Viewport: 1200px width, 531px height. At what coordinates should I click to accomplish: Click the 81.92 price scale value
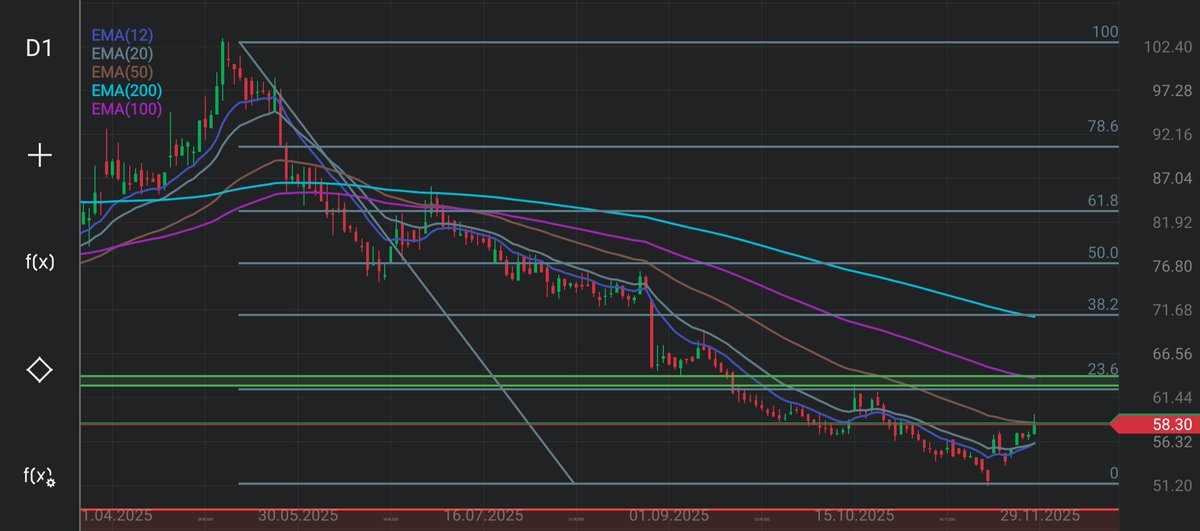tap(1170, 222)
